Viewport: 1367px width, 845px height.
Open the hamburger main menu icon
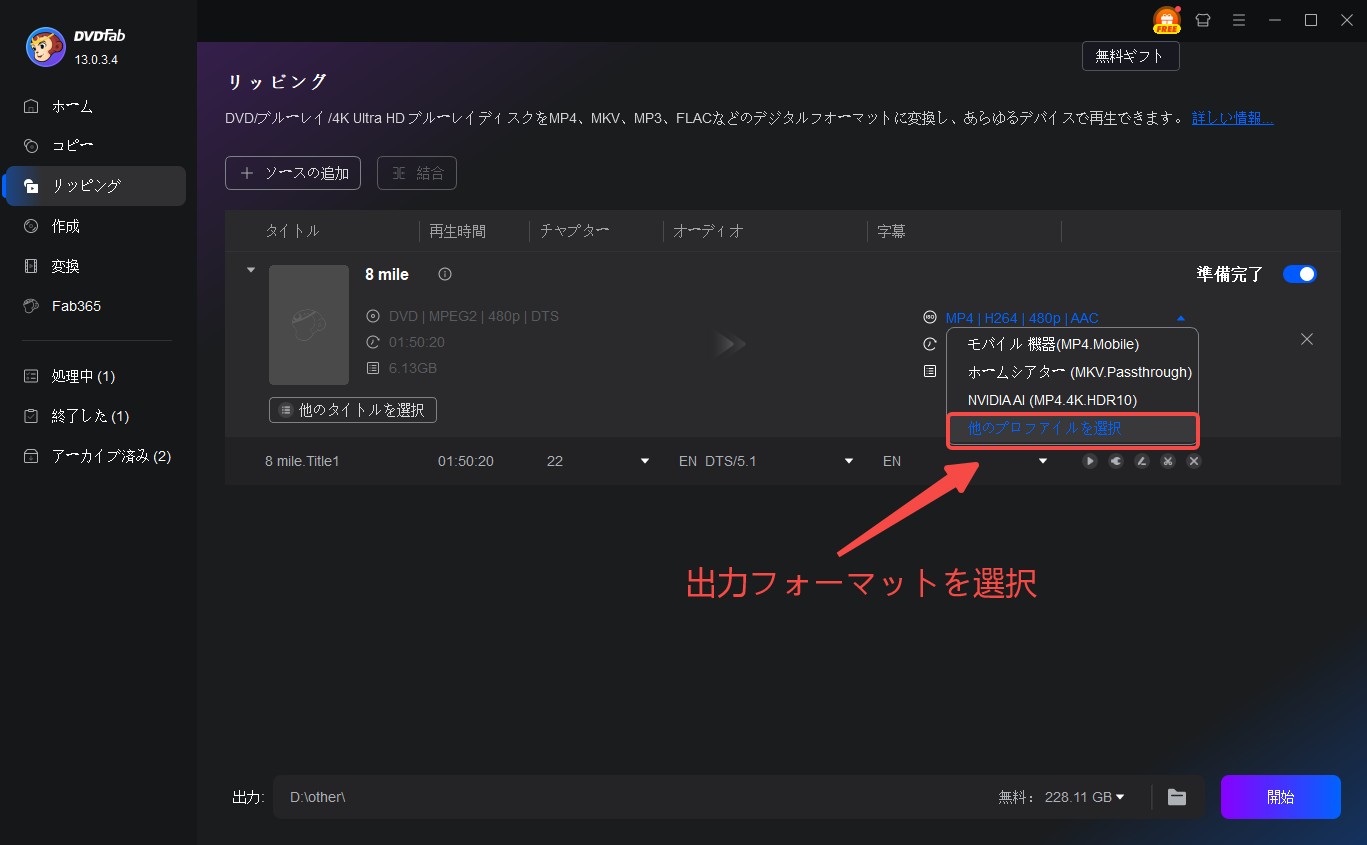click(1239, 20)
